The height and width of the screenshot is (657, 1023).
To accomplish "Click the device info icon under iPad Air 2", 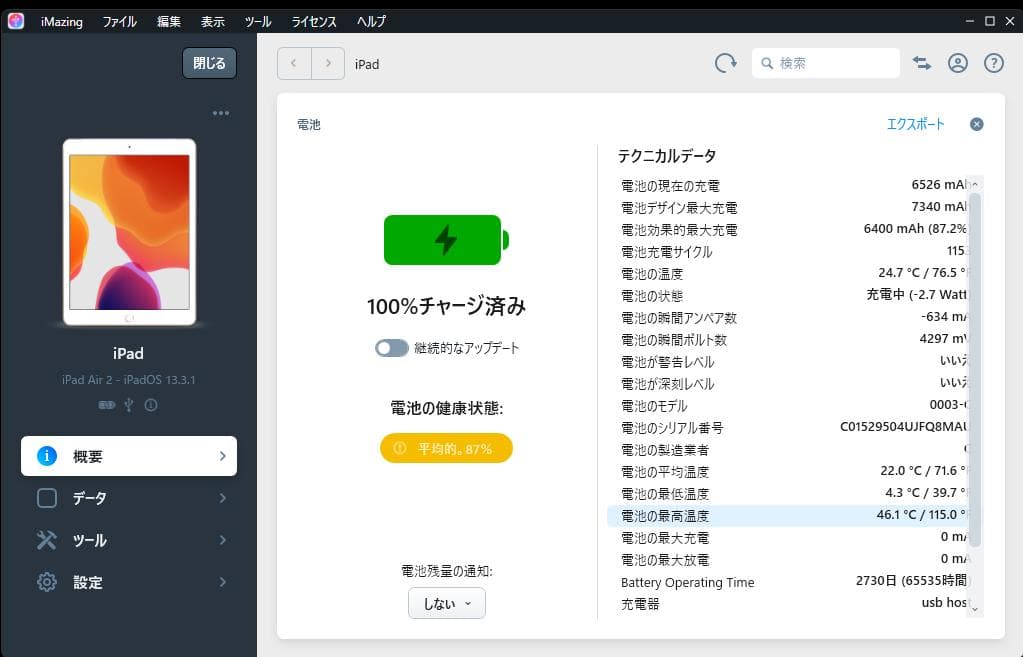I will (151, 404).
